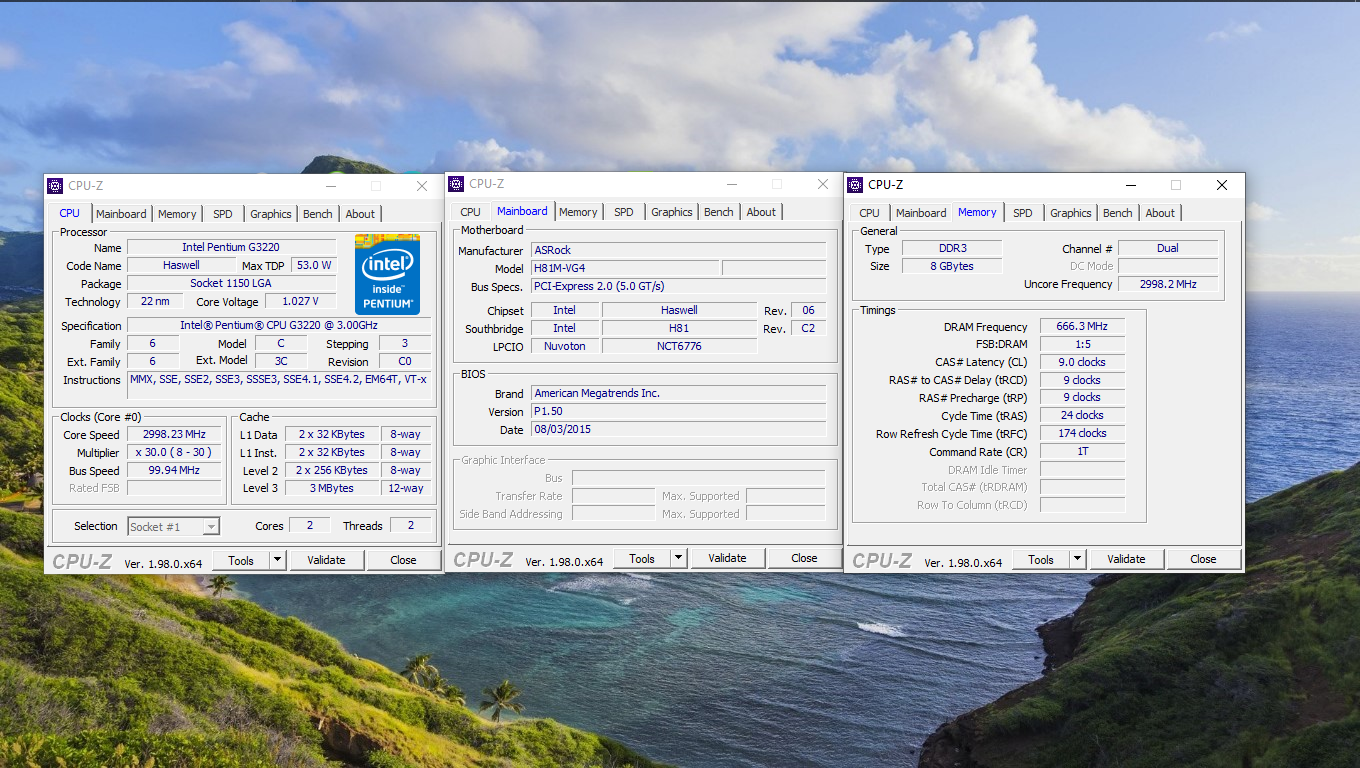The image size is (1360, 768).
Task: Click the Multiplier value x 30.0
Action: pos(174,453)
